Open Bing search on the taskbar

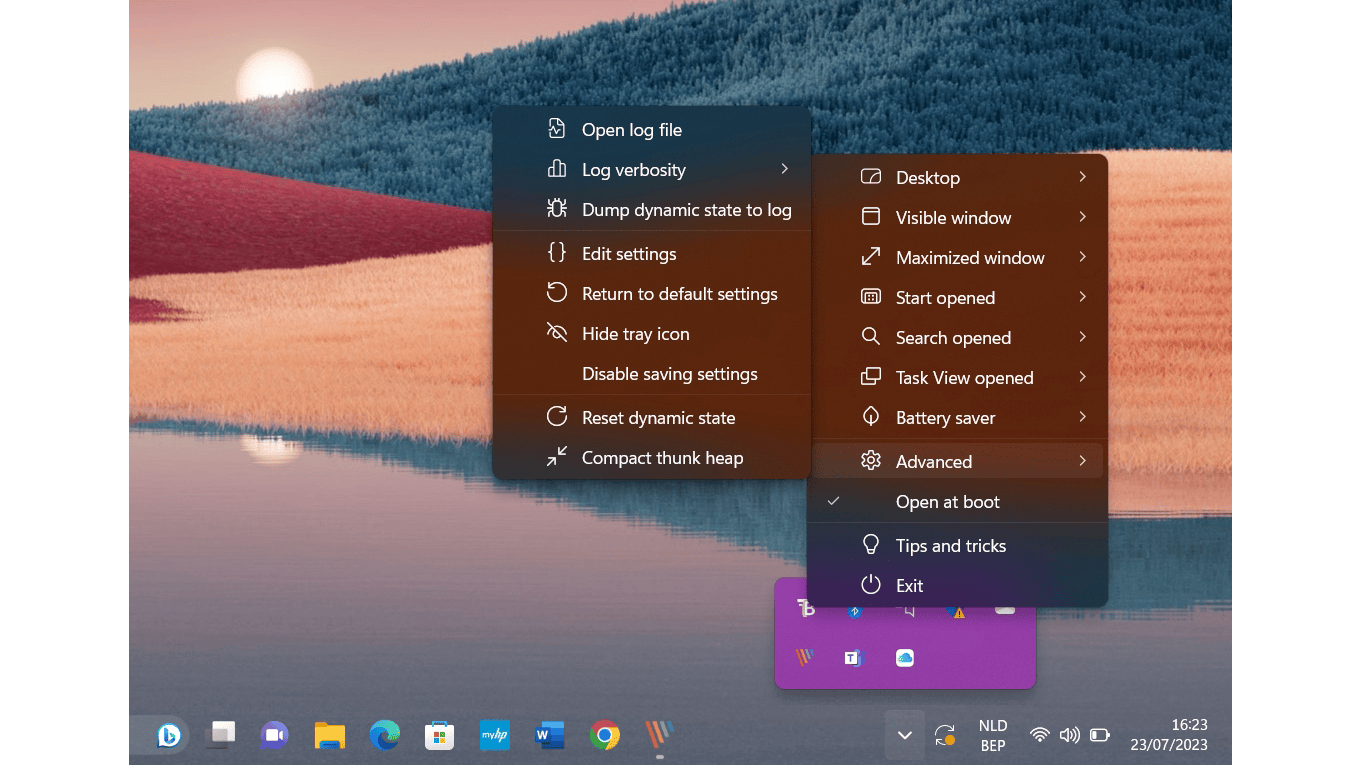tap(169, 736)
